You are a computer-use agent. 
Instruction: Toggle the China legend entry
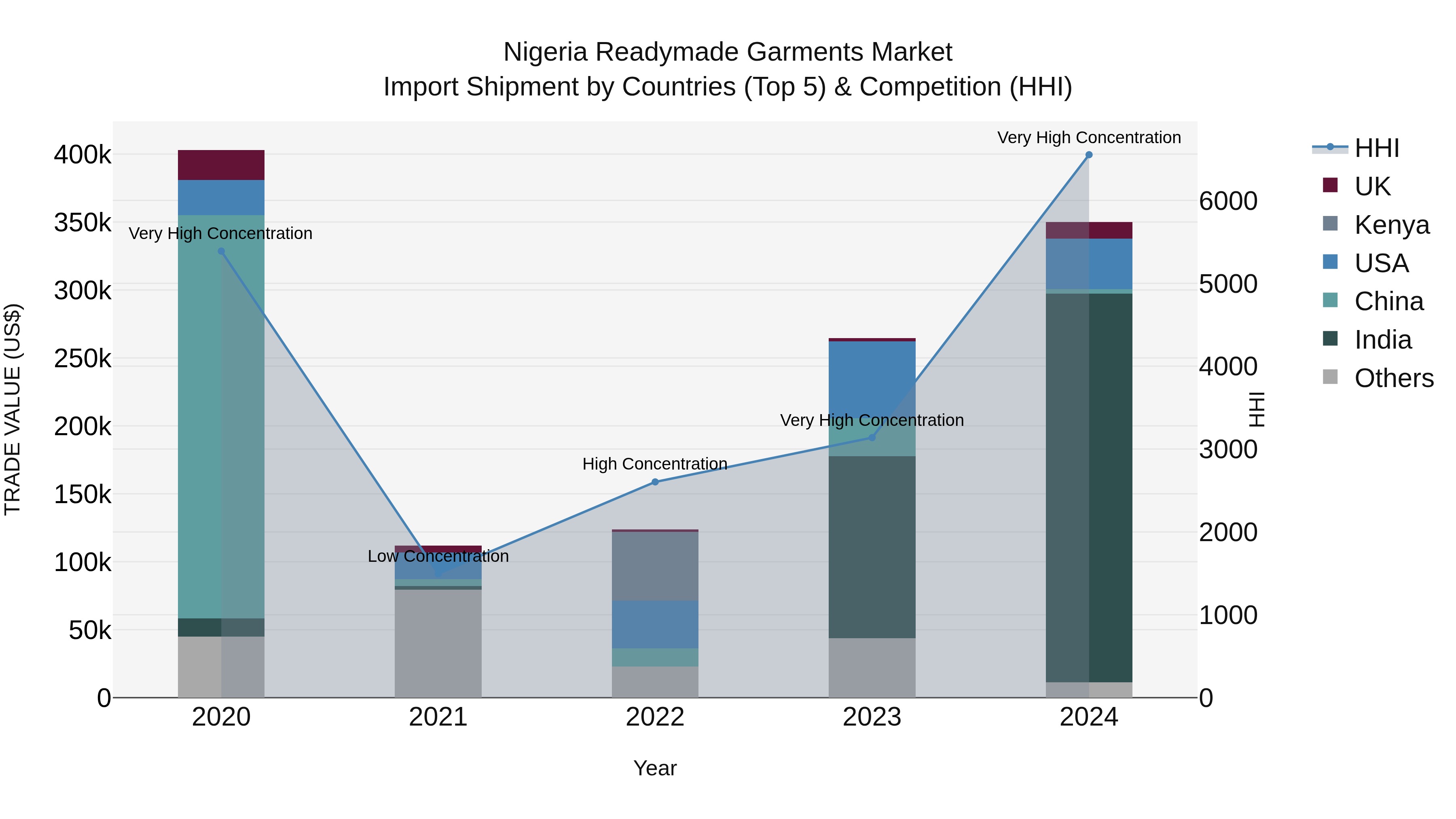pos(1373,301)
